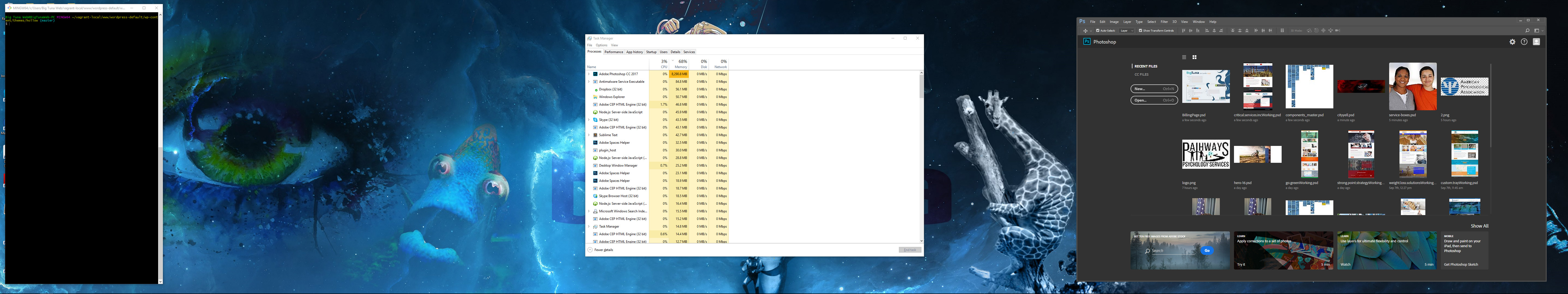The image size is (1568, 294).
Task: Click the New... button in Photoshop
Action: [1154, 89]
